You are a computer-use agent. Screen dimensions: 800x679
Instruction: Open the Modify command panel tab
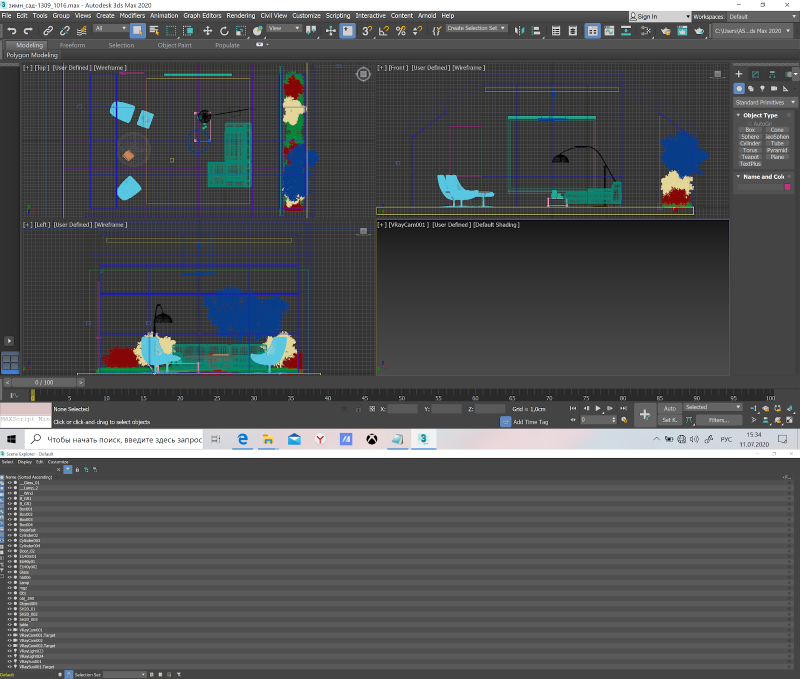tap(755, 74)
